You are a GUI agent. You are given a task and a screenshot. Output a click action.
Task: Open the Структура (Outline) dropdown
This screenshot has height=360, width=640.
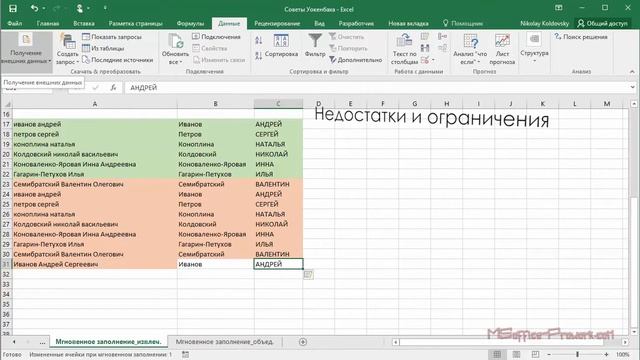pos(534,49)
